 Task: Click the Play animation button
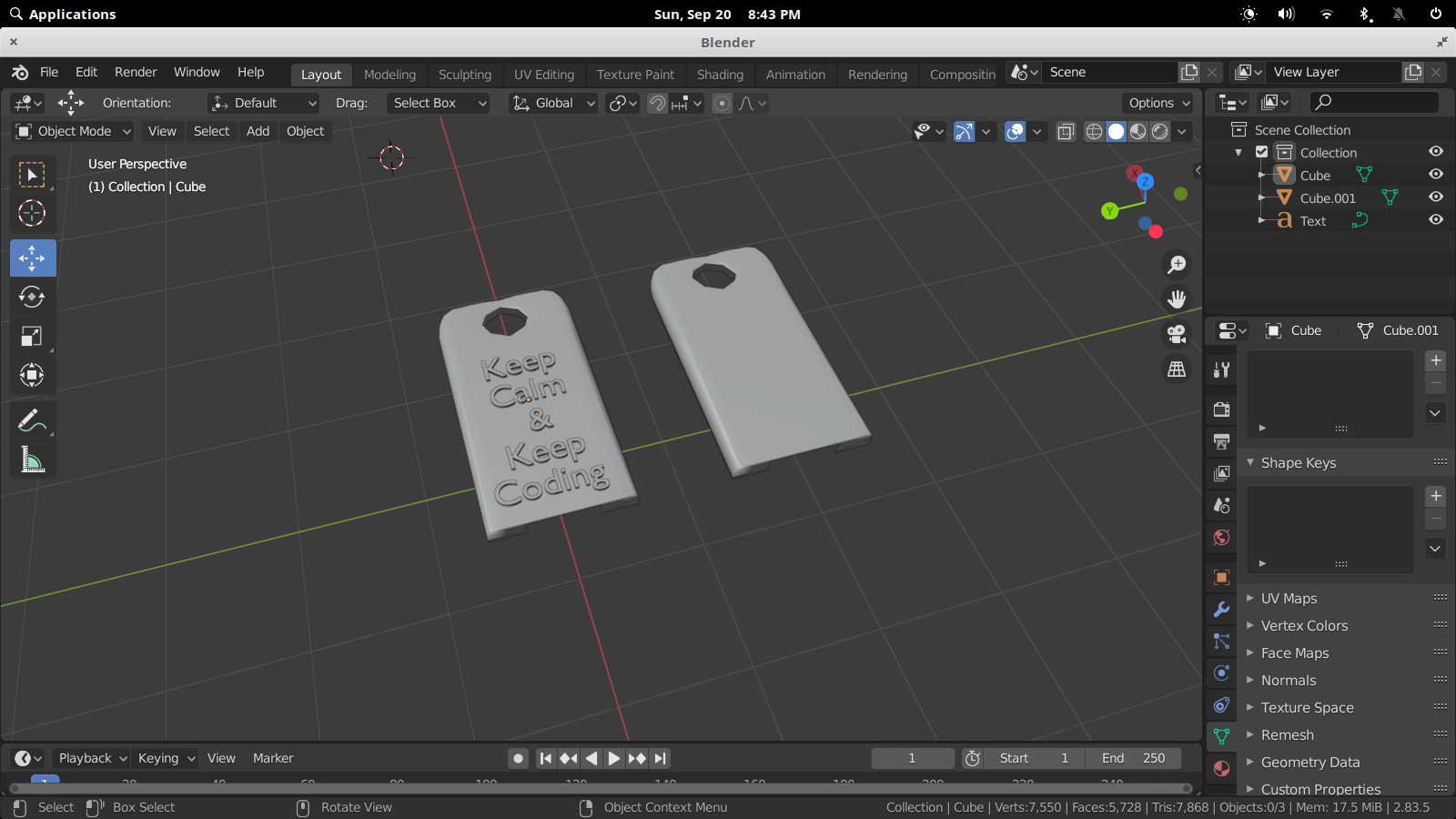(614, 758)
